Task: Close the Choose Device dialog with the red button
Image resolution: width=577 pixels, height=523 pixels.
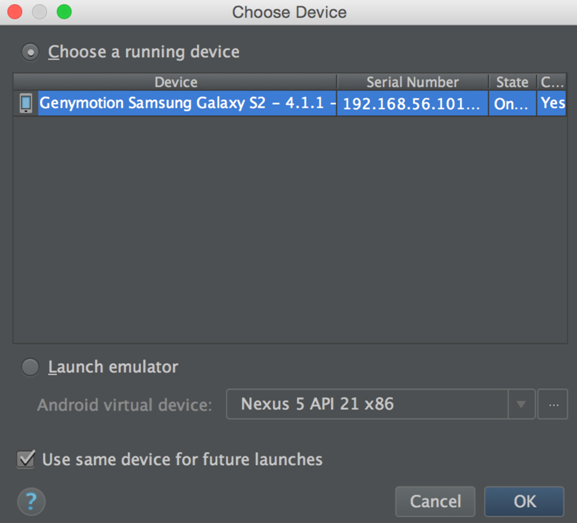Action: (15, 12)
